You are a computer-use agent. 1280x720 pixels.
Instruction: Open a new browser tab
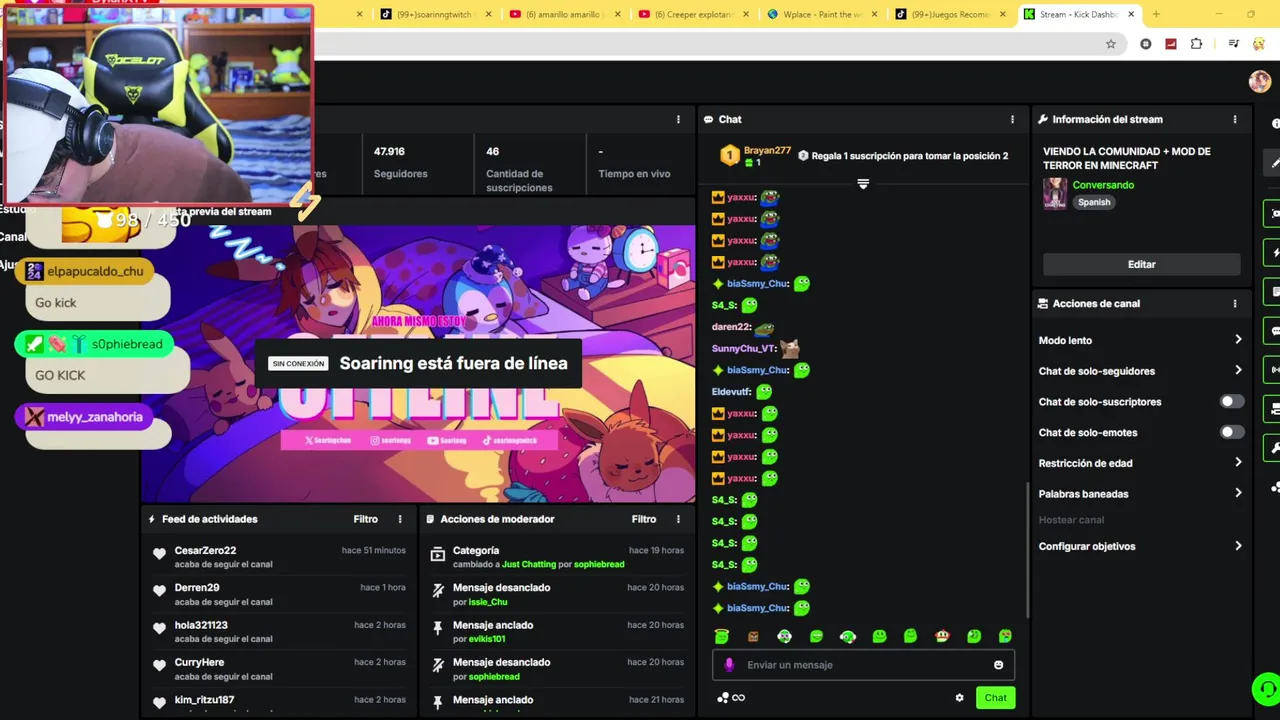(x=1156, y=14)
